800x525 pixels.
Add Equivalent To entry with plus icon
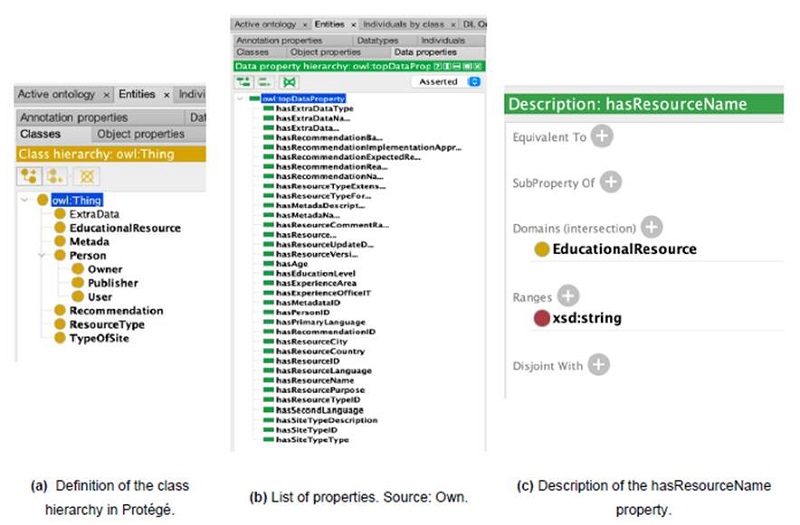602,136
